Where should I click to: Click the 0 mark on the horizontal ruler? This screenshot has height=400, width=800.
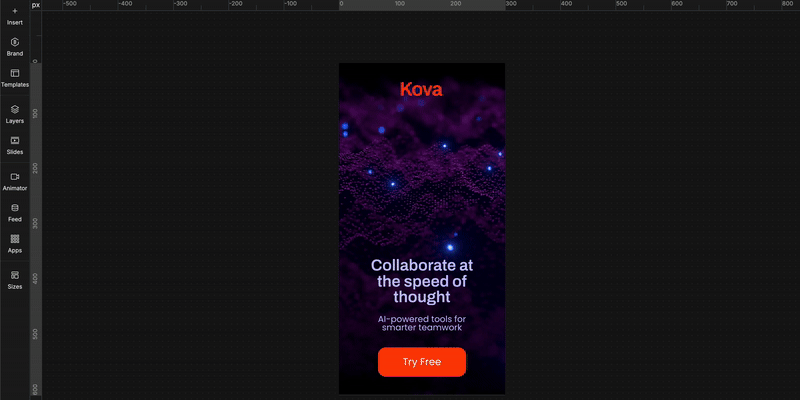click(341, 5)
